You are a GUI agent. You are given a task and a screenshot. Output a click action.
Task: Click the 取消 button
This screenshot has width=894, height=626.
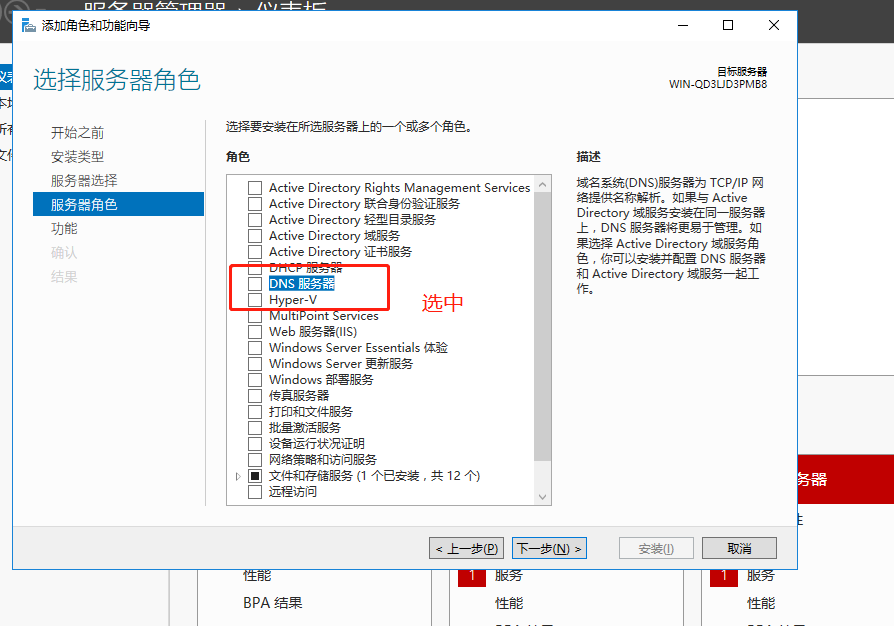point(739,548)
